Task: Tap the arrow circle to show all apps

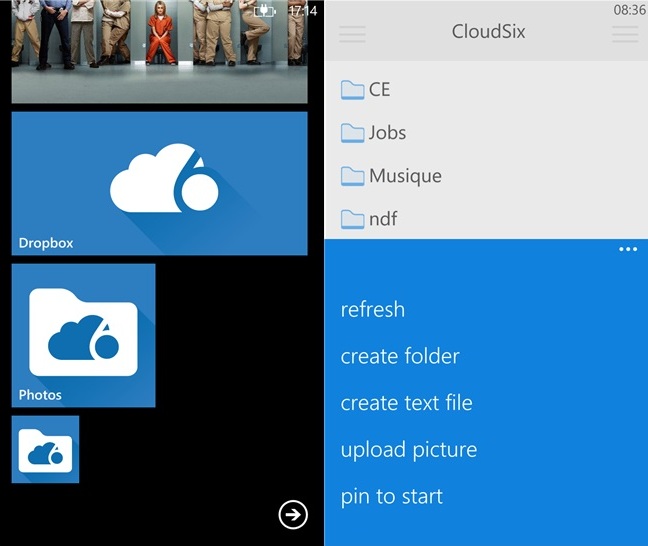Action: click(293, 515)
